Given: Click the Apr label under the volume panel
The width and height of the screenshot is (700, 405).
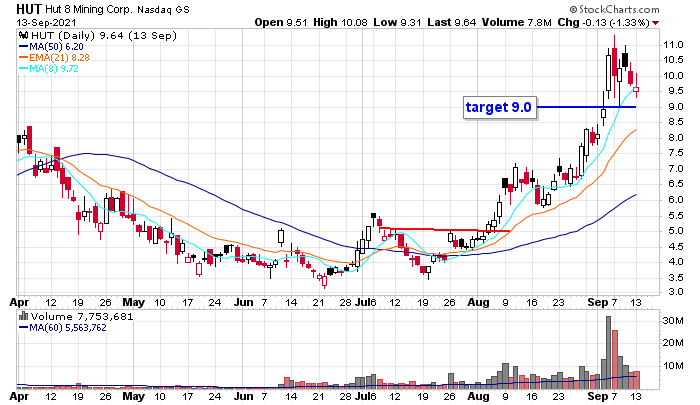Looking at the screenshot, I should tap(19, 396).
